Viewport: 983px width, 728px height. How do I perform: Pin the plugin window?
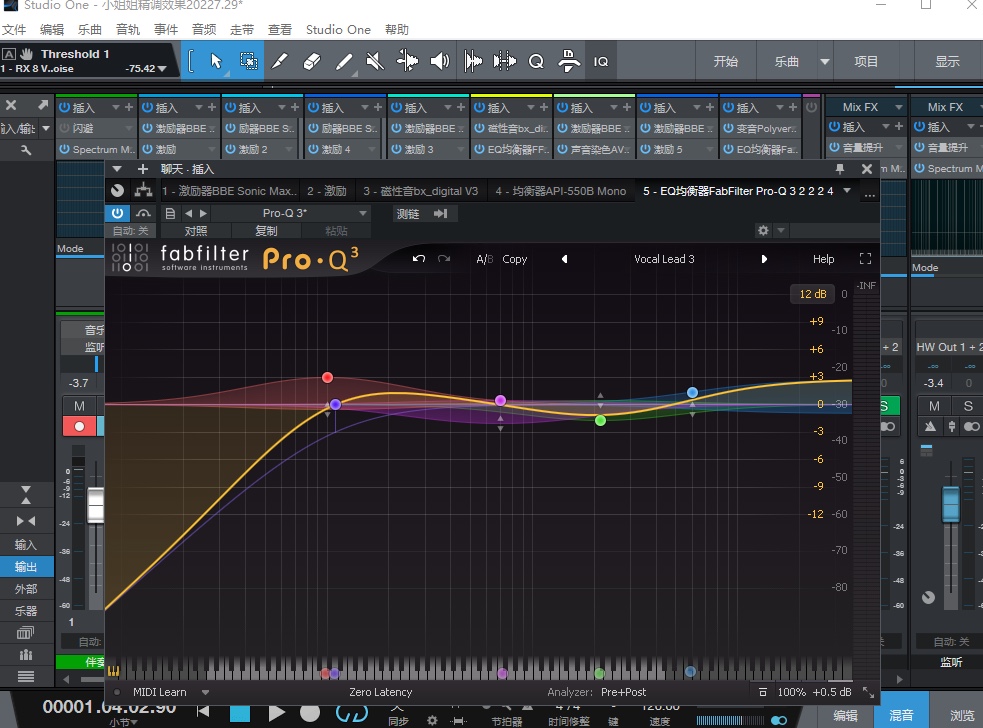tap(840, 169)
